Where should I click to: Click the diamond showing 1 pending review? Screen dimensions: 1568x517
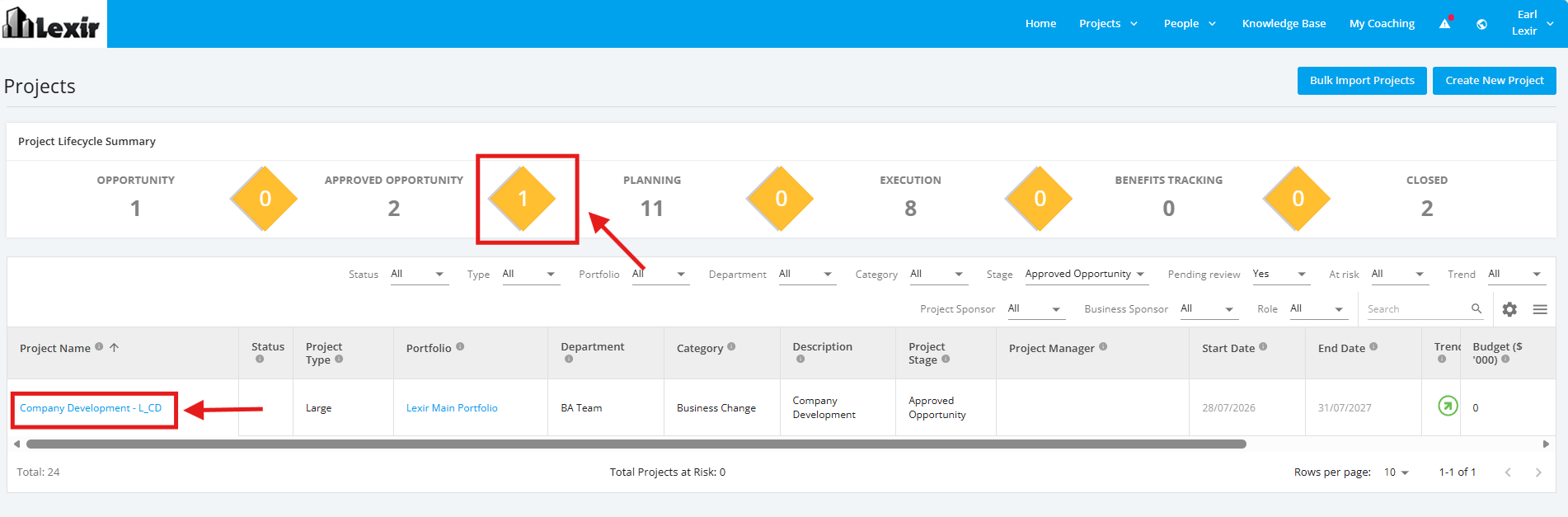click(x=523, y=199)
